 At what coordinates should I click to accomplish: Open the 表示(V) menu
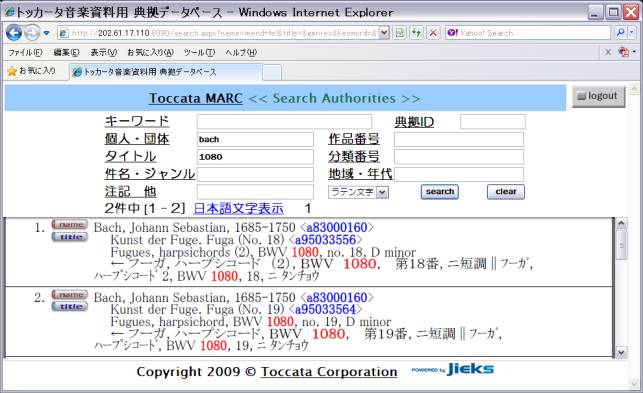coord(103,53)
